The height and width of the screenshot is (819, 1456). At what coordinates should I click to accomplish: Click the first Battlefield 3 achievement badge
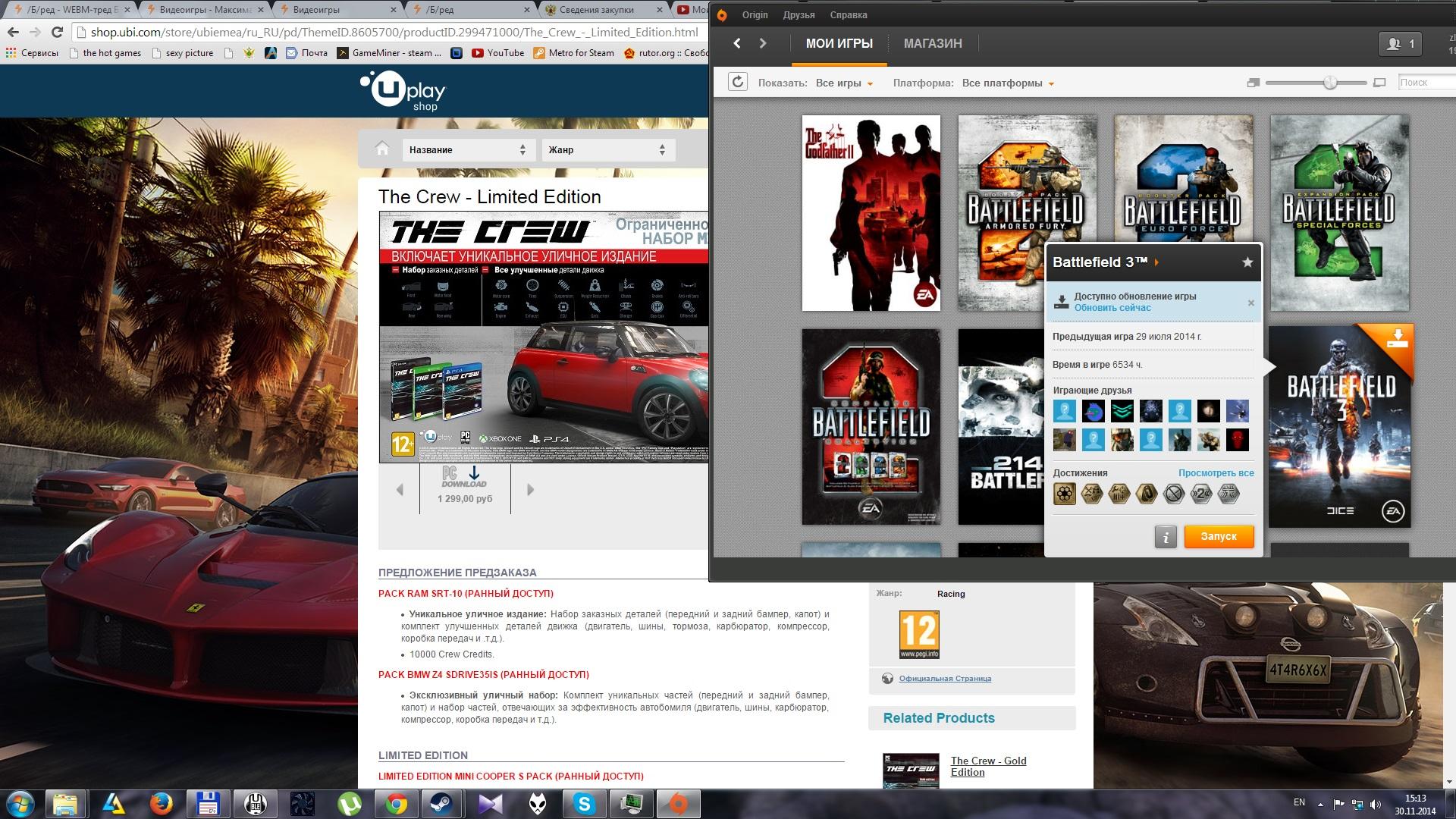pos(1065,494)
